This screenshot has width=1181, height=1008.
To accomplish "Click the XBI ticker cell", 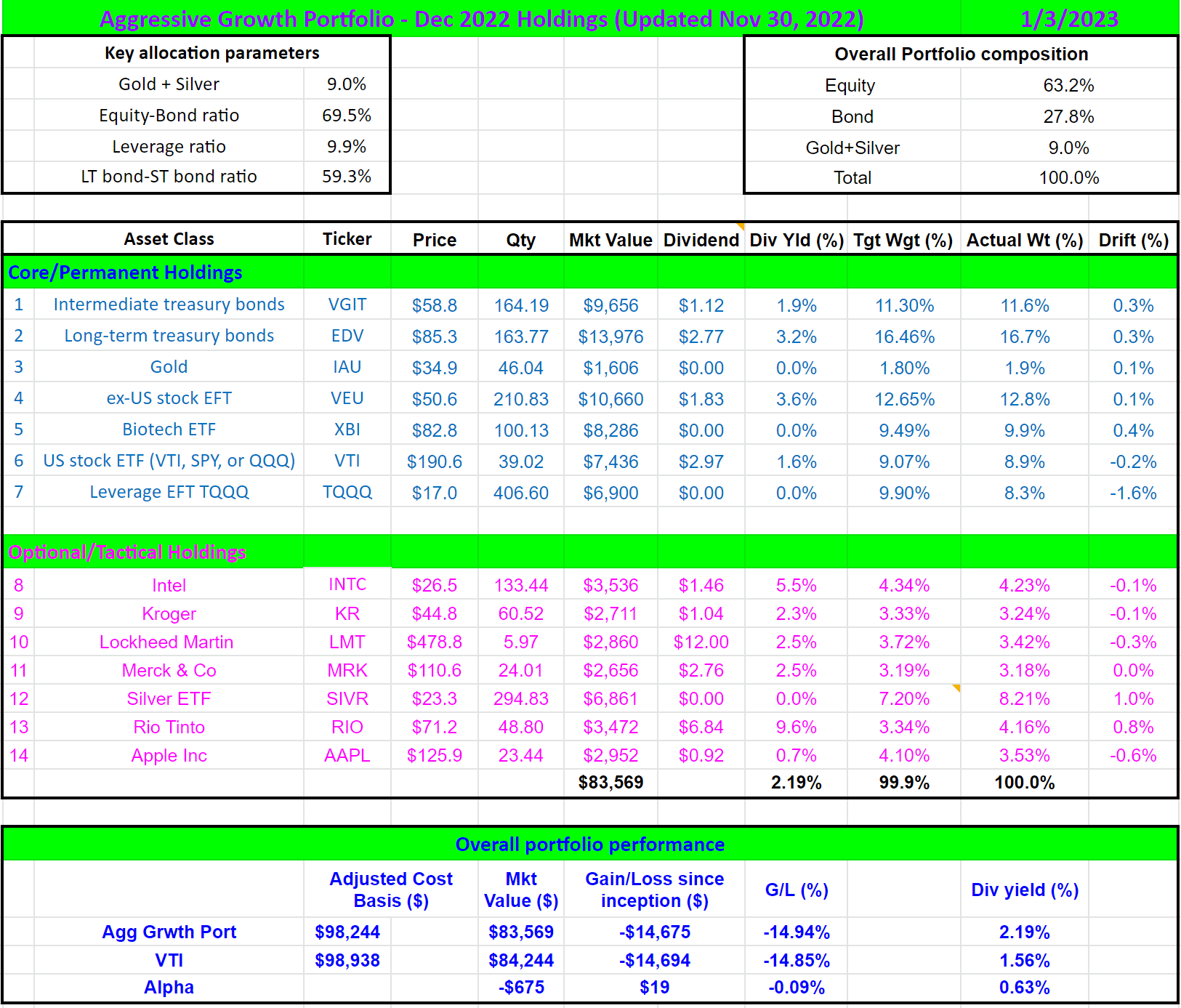I will click(x=347, y=430).
